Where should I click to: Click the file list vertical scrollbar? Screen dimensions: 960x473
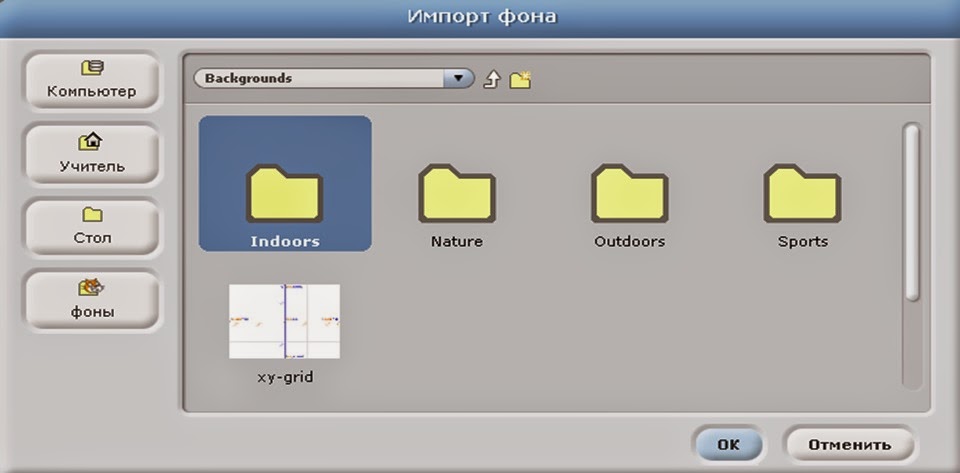pos(912,256)
